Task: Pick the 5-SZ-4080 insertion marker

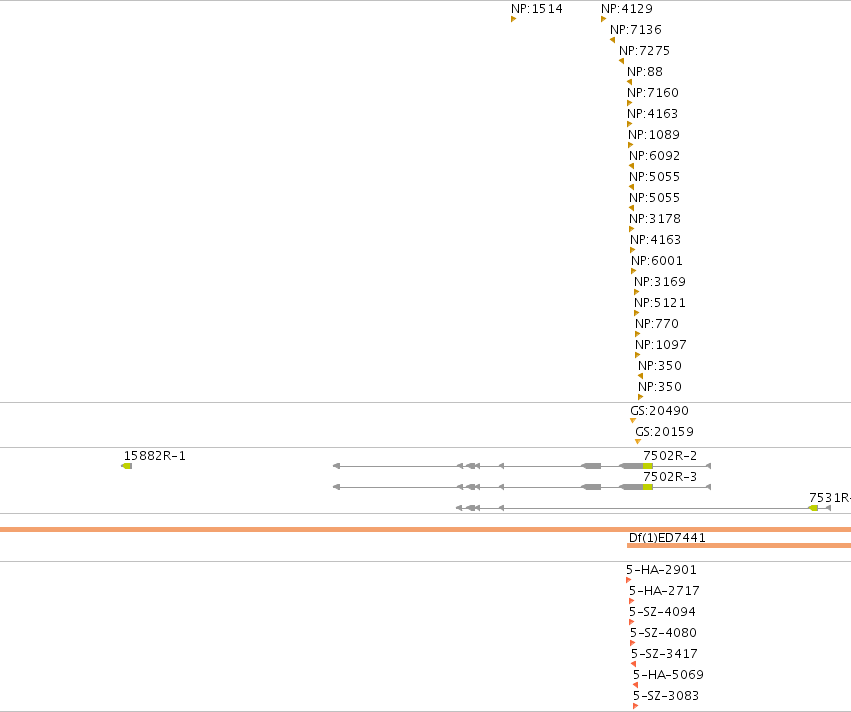Action: tap(632, 643)
